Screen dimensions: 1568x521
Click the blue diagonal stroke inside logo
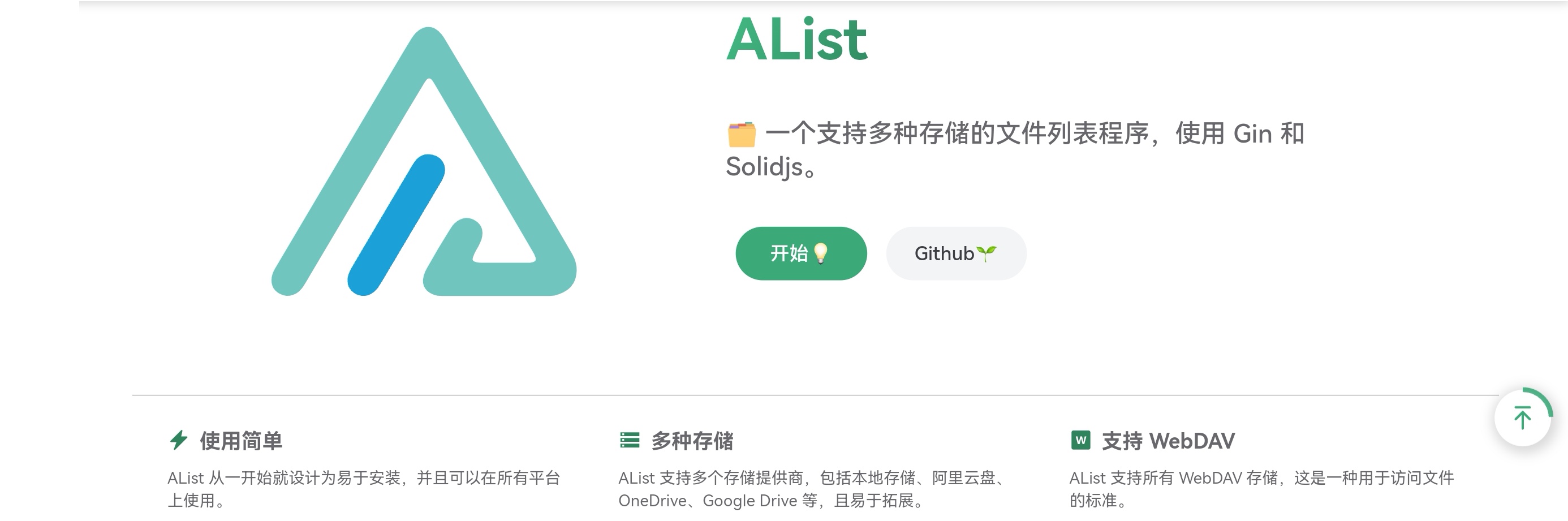397,225
